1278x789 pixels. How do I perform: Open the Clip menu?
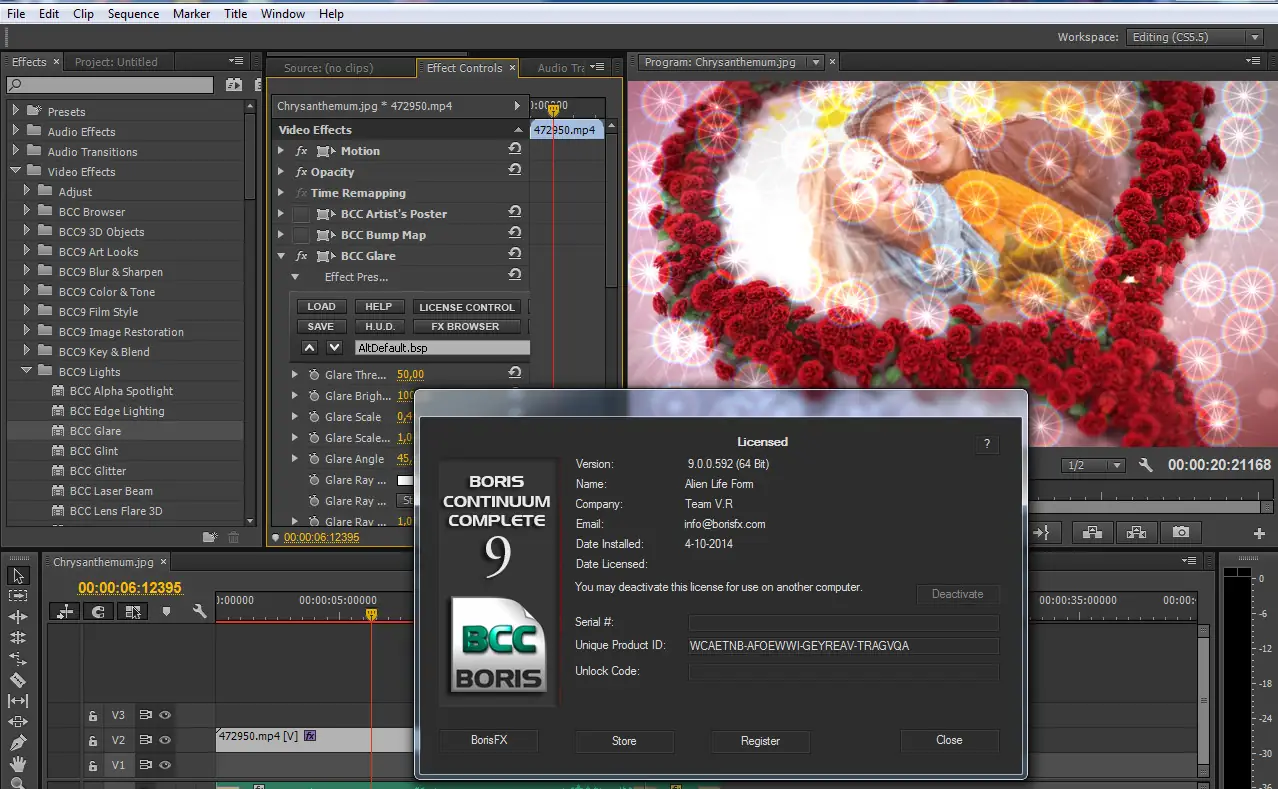84,14
